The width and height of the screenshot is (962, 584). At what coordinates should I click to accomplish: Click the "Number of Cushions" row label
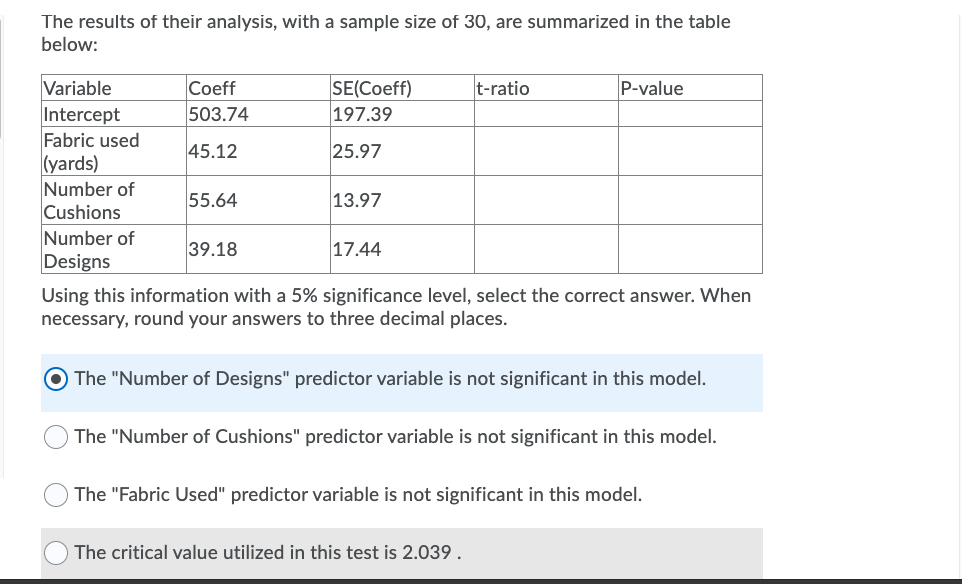point(89,200)
